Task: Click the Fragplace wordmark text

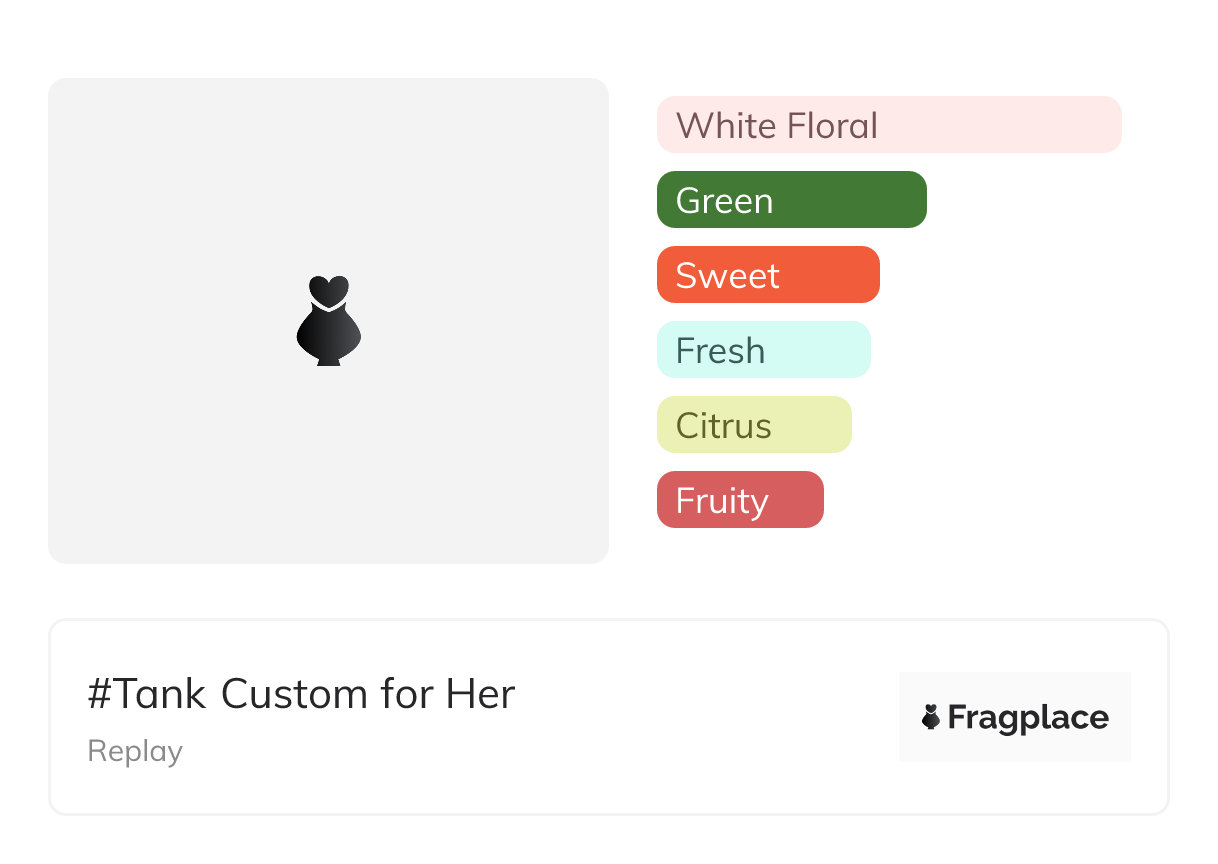Action: (1028, 718)
